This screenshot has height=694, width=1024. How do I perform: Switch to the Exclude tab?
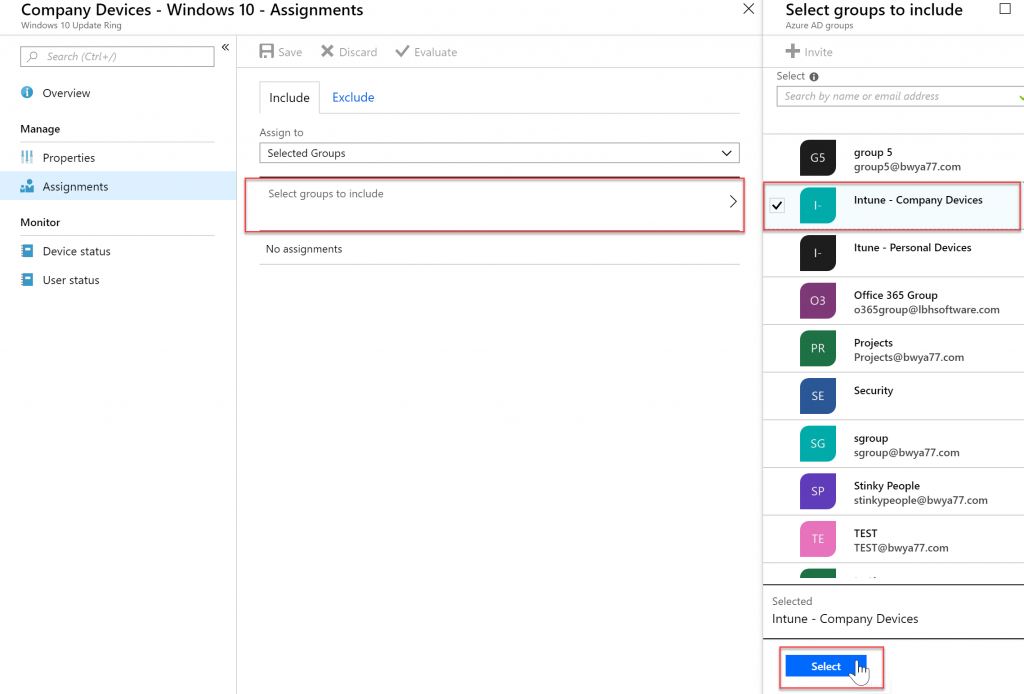(353, 97)
